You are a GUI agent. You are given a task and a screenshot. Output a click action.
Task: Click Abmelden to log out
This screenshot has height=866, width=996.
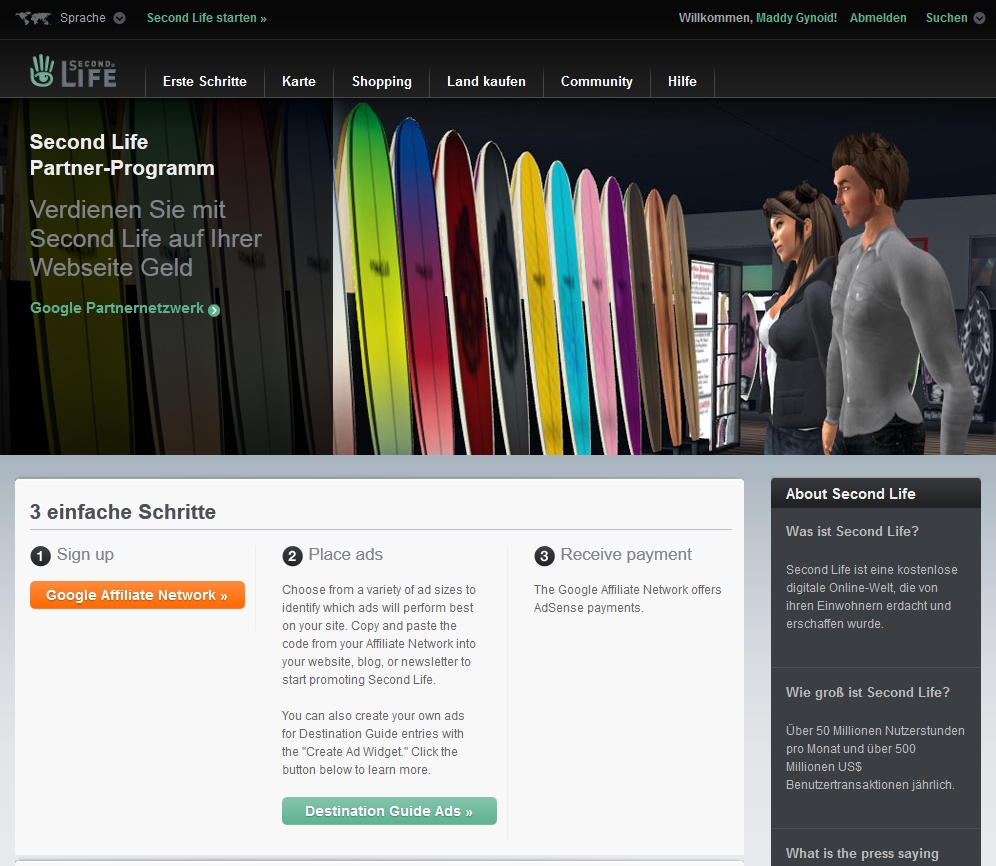878,18
